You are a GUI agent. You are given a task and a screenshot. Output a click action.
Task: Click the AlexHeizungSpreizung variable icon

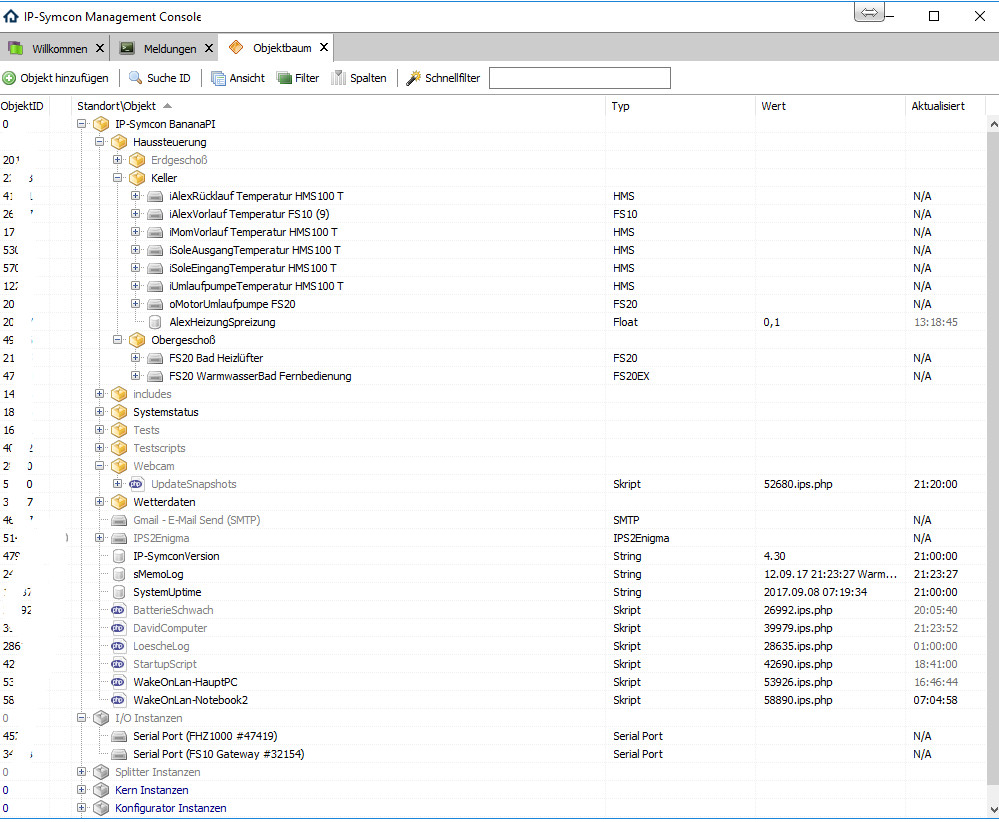155,322
